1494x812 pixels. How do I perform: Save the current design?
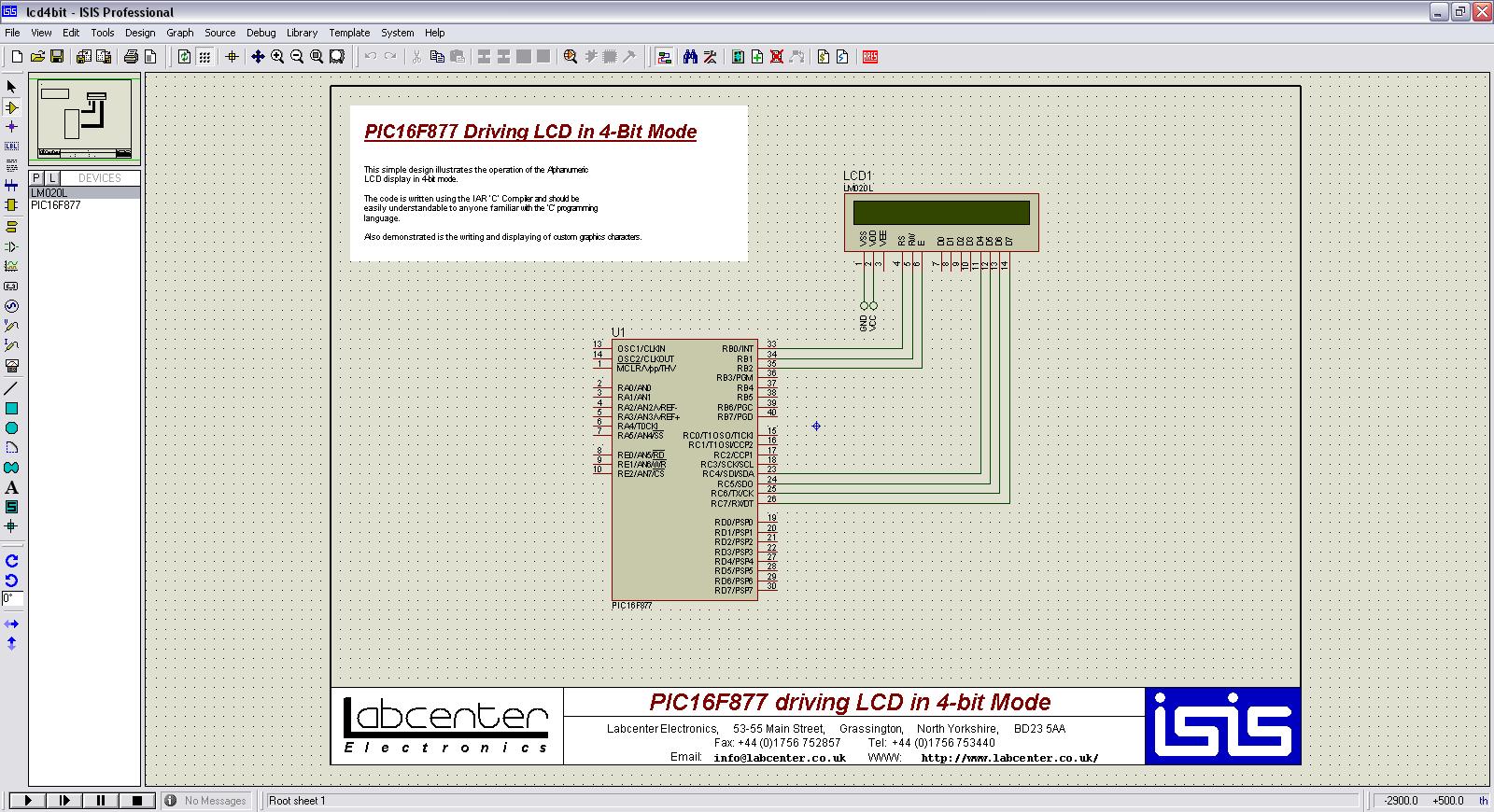[x=57, y=57]
